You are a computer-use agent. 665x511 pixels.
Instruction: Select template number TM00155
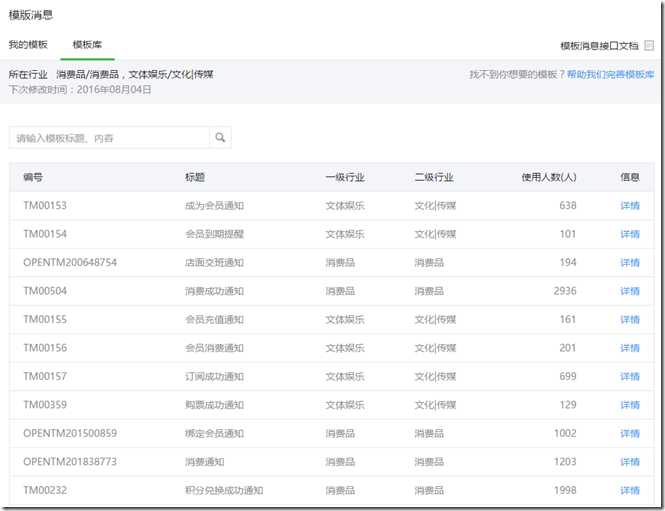pos(45,319)
